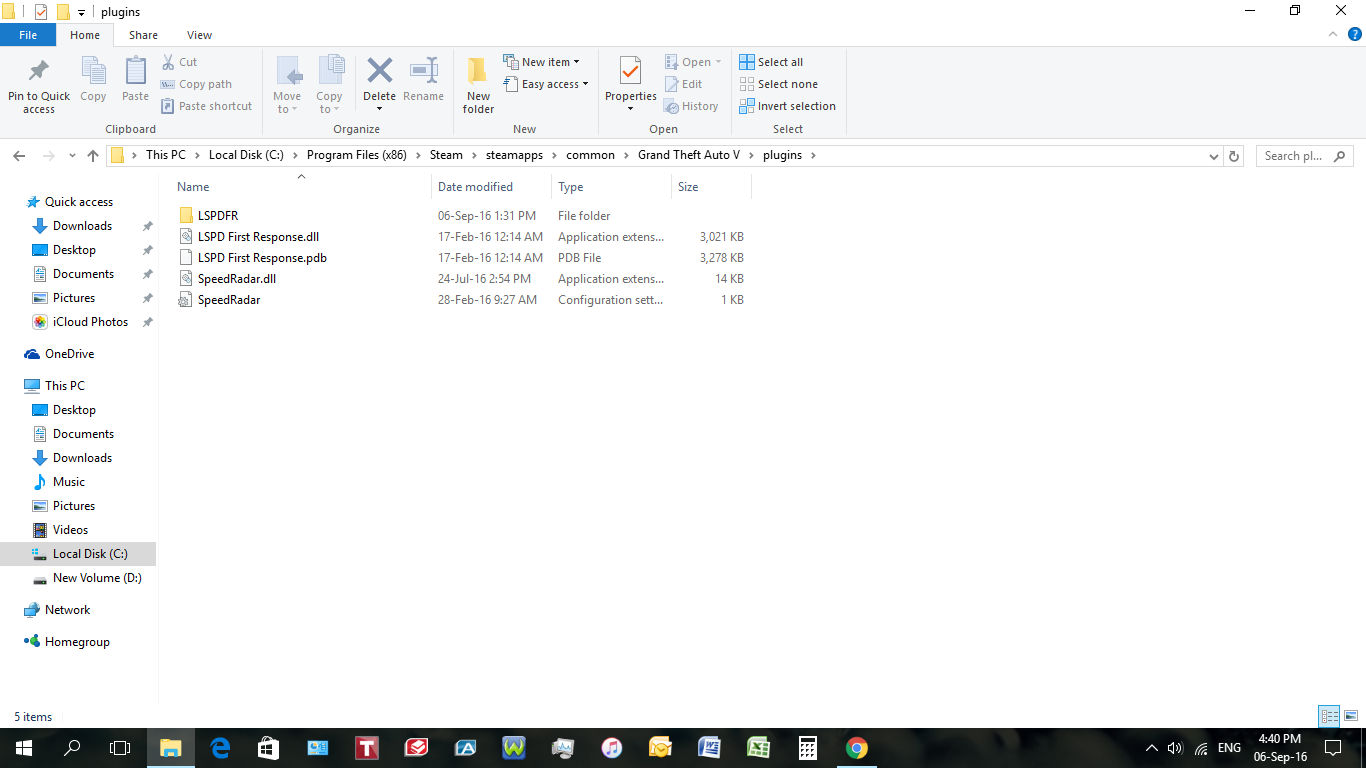
Task: Click the Rename ribbon icon
Action: pos(424,70)
